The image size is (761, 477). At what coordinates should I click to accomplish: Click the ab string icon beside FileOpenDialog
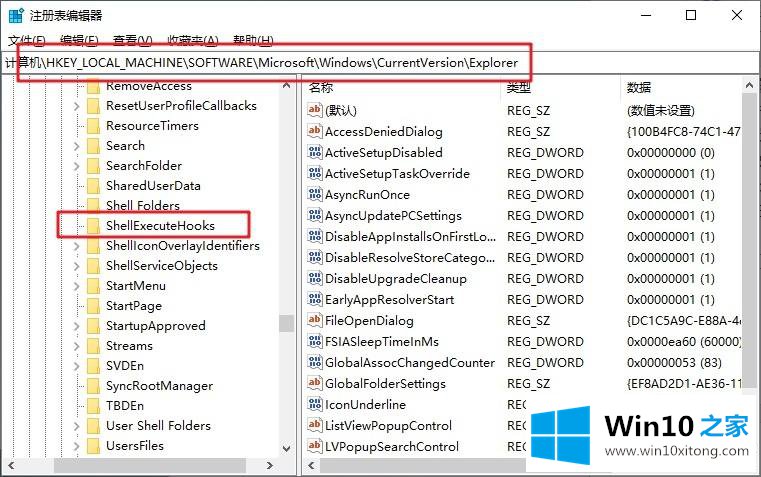pyautogui.click(x=314, y=320)
